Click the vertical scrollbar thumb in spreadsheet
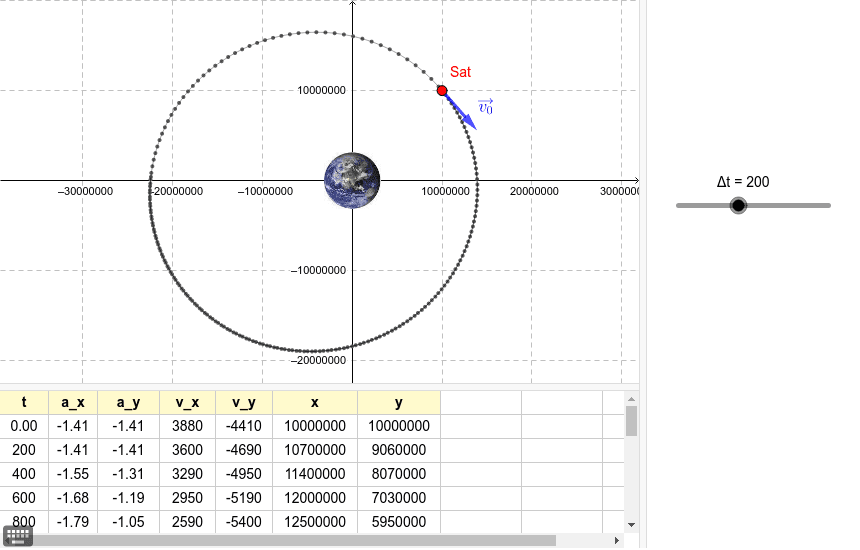Viewport: 860px width, 550px height. pos(631,421)
